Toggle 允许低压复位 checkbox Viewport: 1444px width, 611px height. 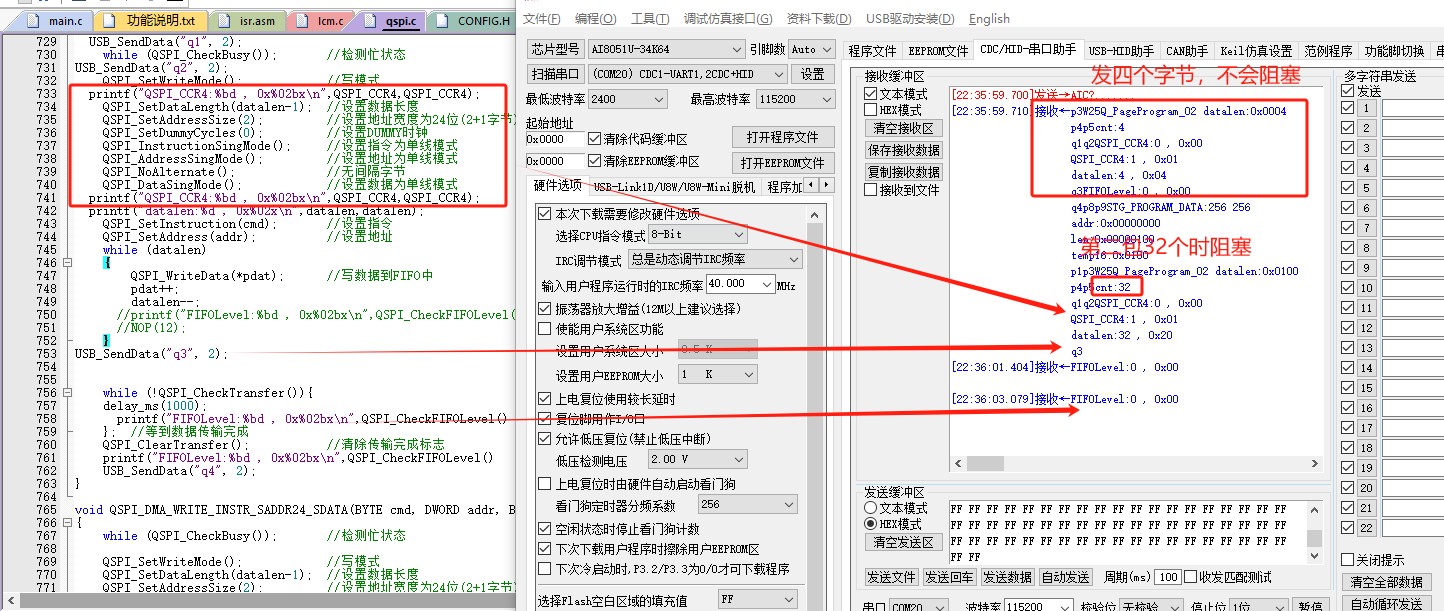(544, 438)
